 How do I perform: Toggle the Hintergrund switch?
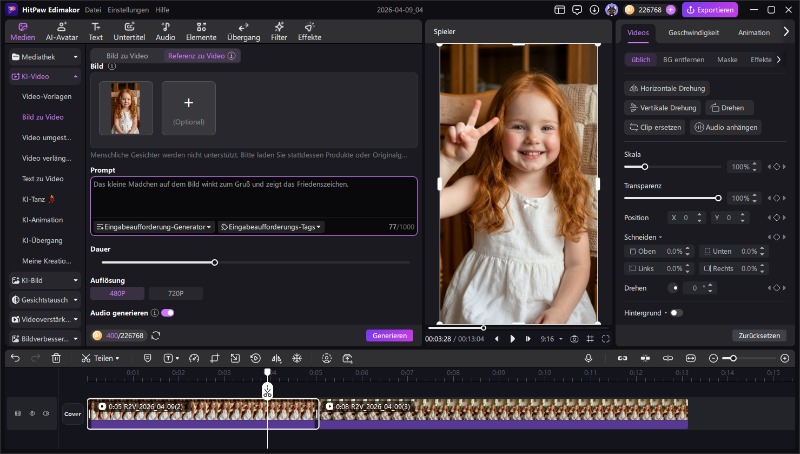(677, 313)
